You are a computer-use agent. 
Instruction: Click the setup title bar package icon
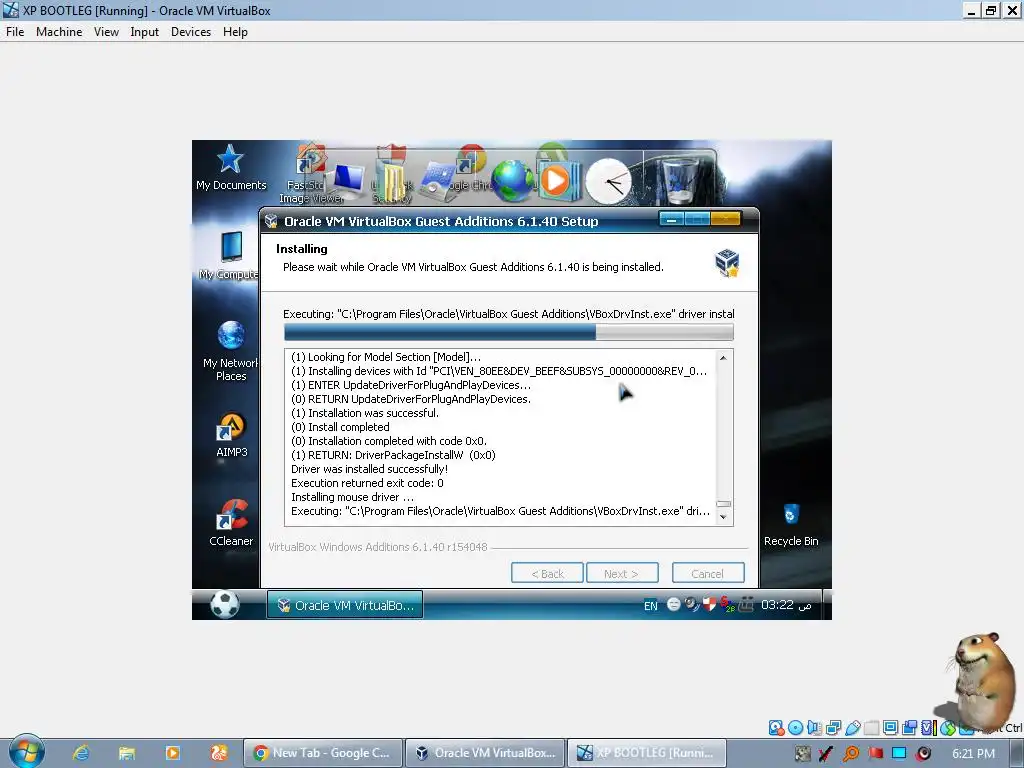pos(271,221)
